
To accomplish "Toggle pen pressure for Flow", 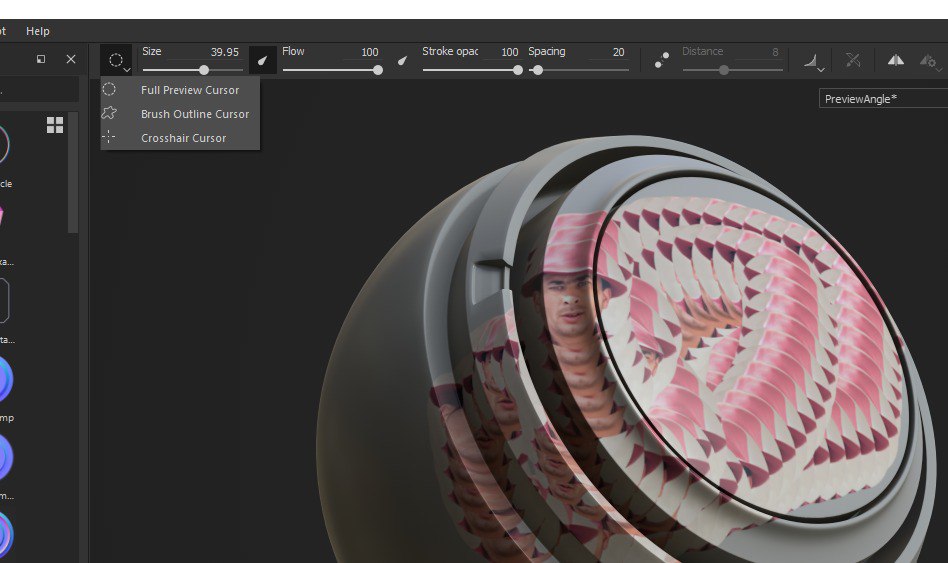I will (402, 60).
